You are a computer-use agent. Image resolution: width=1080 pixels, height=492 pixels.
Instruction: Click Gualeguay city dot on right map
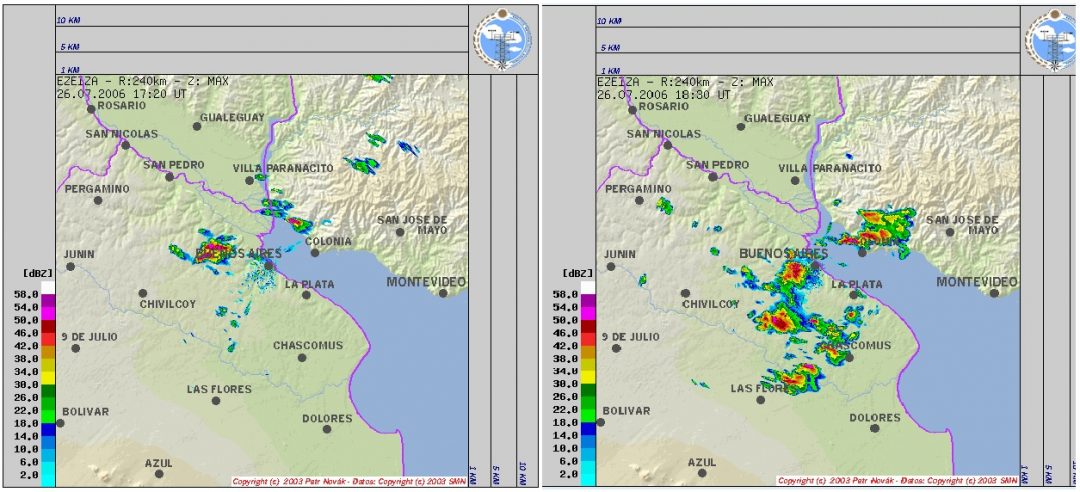point(741,128)
